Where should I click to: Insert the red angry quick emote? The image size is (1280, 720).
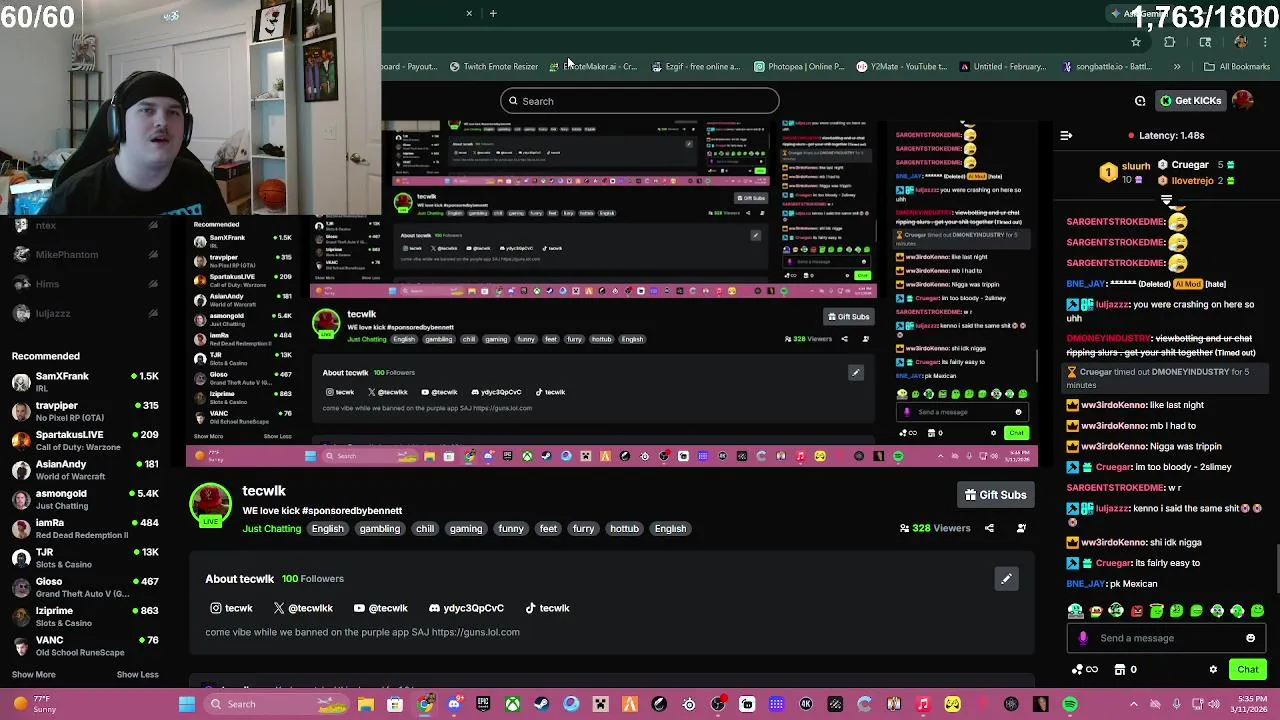1136,611
